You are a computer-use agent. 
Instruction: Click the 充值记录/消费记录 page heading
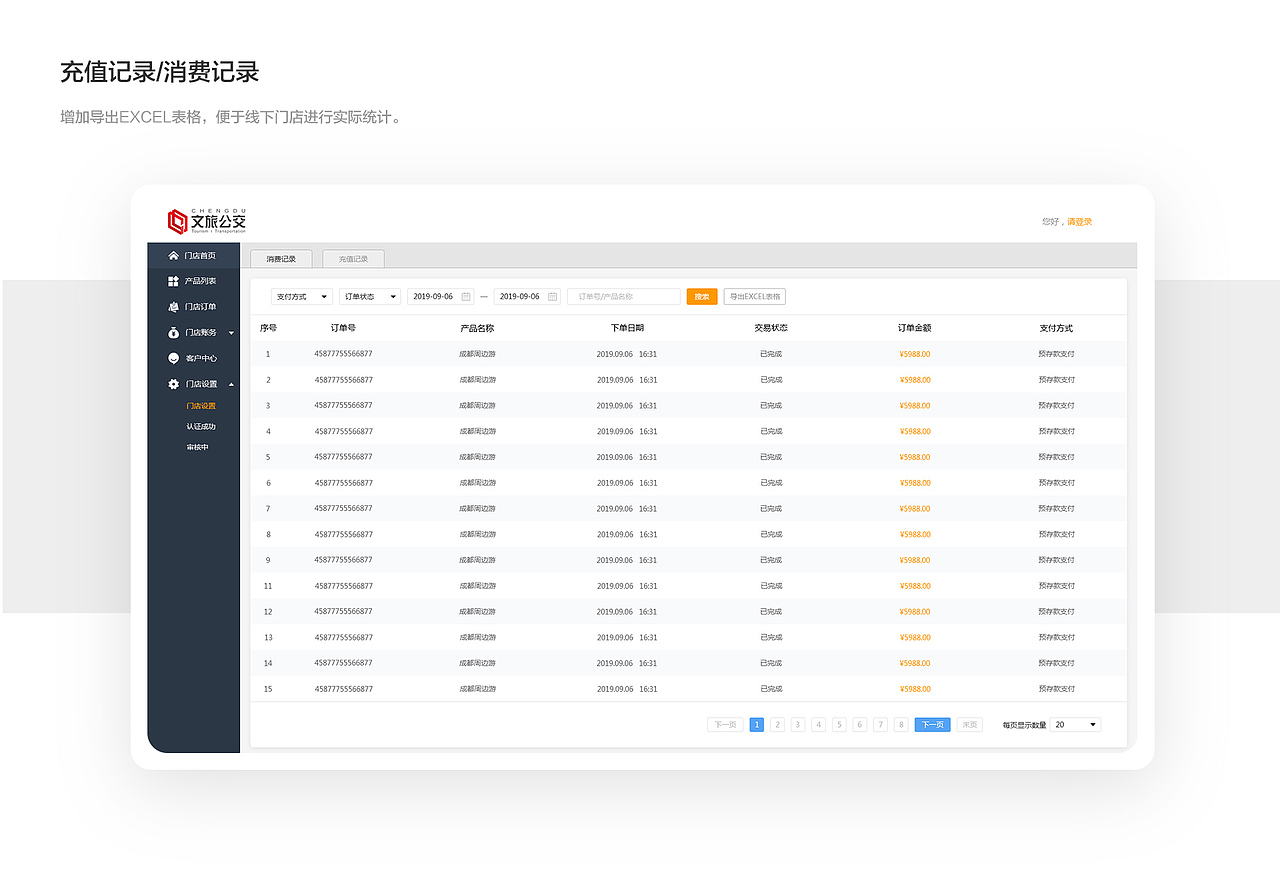[160, 72]
